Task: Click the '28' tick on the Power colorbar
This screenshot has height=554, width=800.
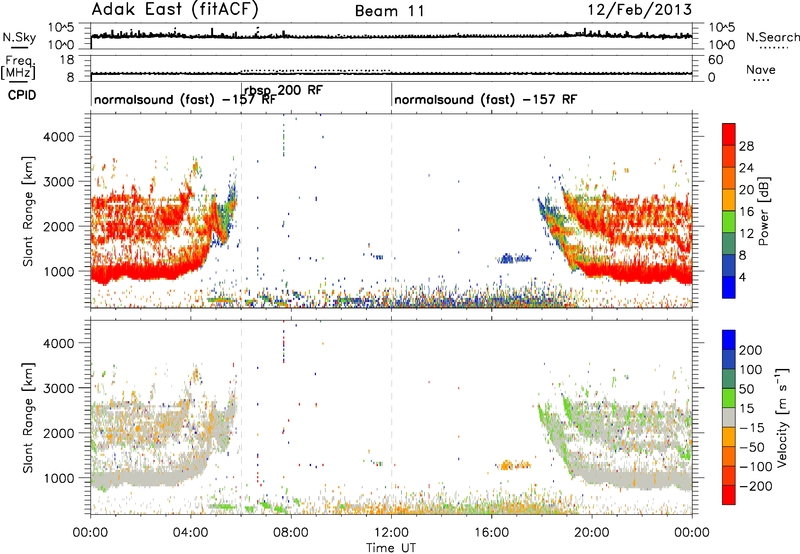Action: (x=746, y=146)
